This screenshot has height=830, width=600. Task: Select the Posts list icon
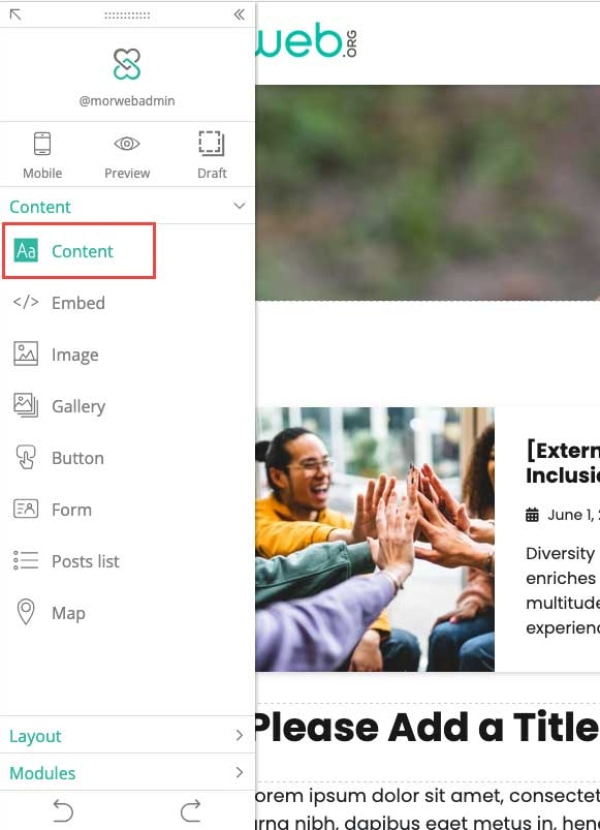point(26,561)
